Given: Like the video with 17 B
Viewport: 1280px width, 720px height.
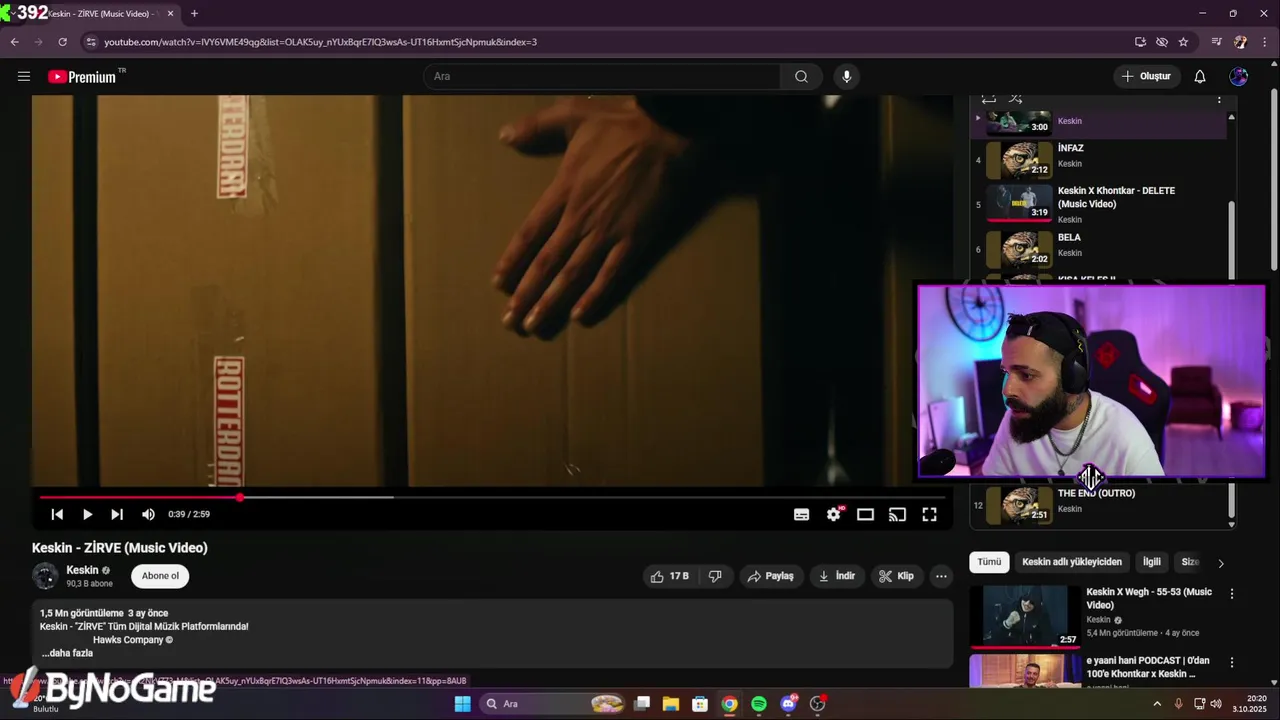Looking at the screenshot, I should (x=669, y=576).
